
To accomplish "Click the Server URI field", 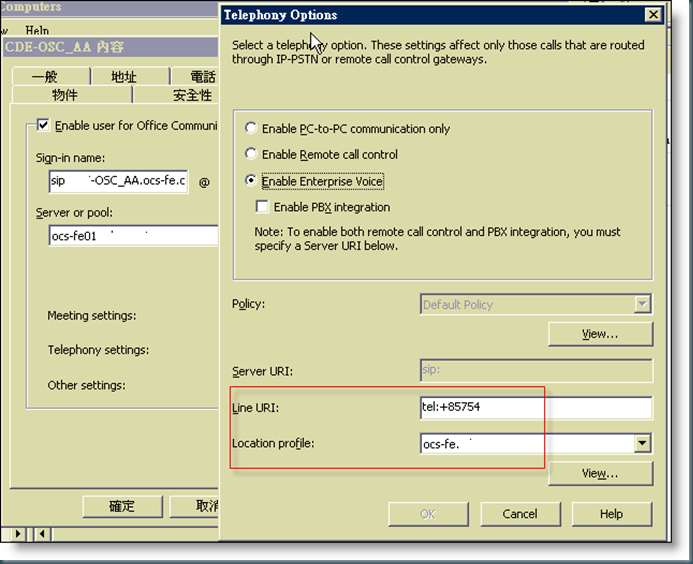I will (535, 371).
